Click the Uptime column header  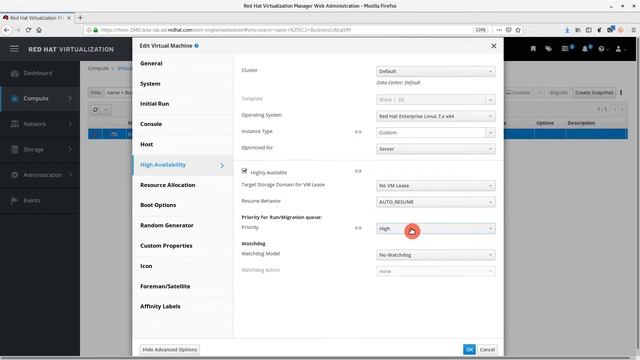545,123
